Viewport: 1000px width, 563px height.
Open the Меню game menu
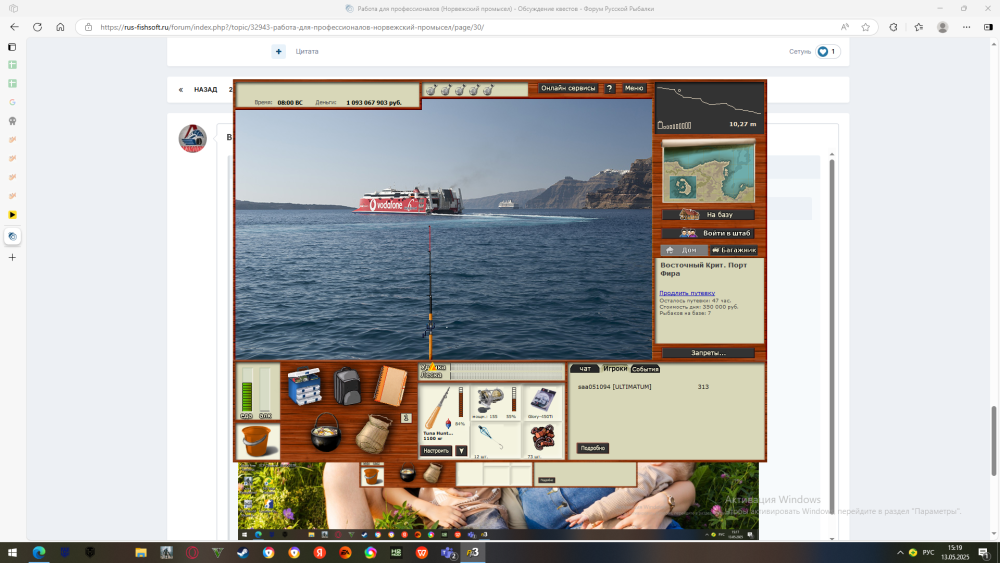tap(634, 88)
